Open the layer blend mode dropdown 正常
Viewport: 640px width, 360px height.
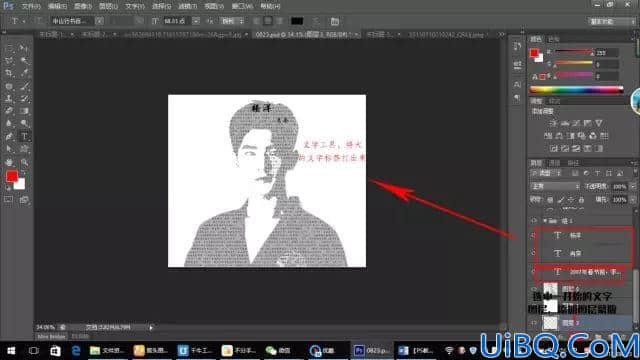[x=555, y=187]
